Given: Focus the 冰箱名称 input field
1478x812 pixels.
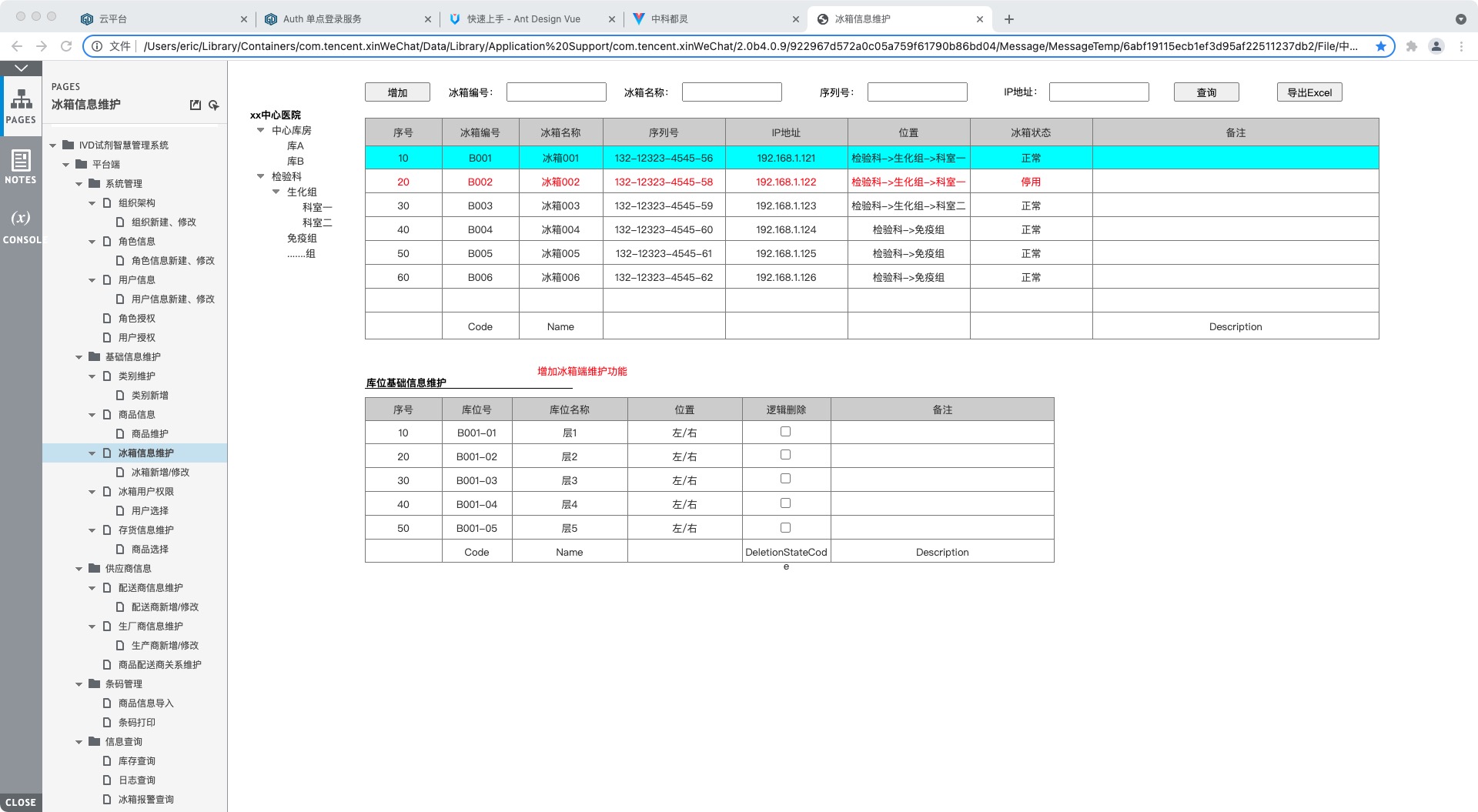Looking at the screenshot, I should [x=732, y=92].
